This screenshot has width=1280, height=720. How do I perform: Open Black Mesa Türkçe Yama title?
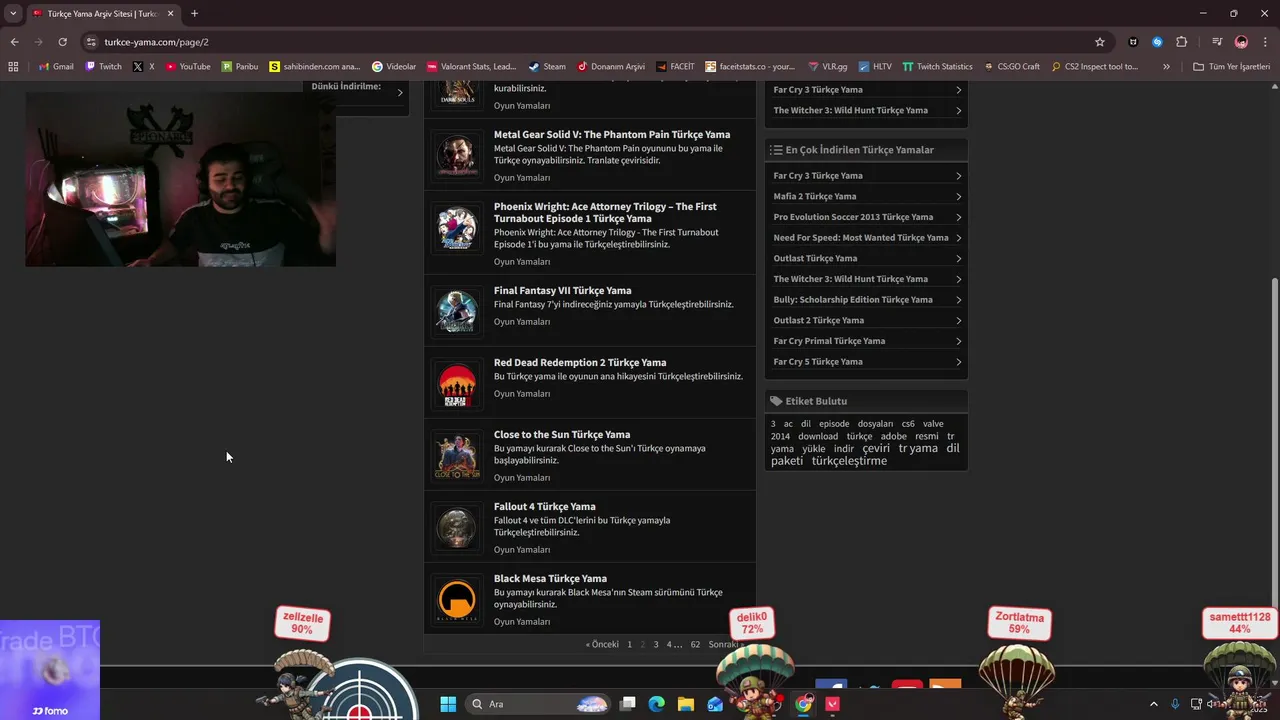click(x=550, y=578)
